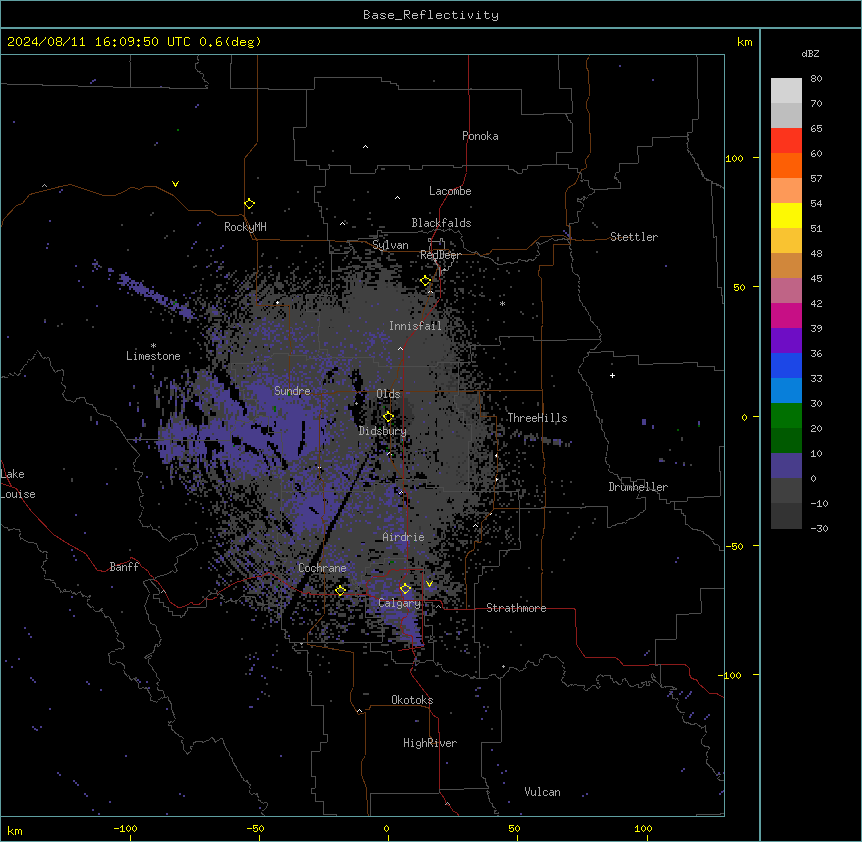Click the Drumheller label
This screenshot has height=842, width=862.
638,487
